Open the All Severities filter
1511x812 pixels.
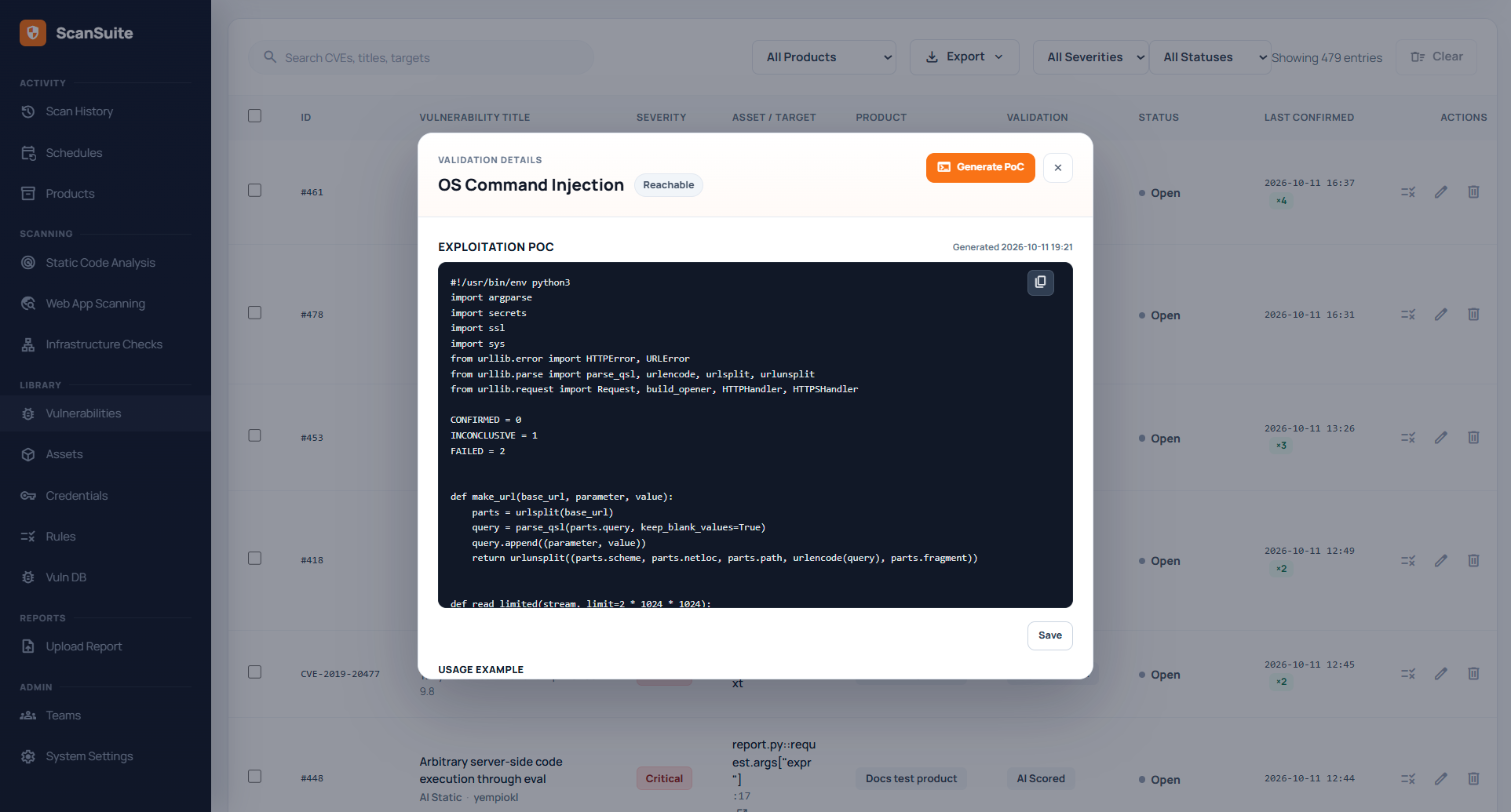click(x=1091, y=57)
